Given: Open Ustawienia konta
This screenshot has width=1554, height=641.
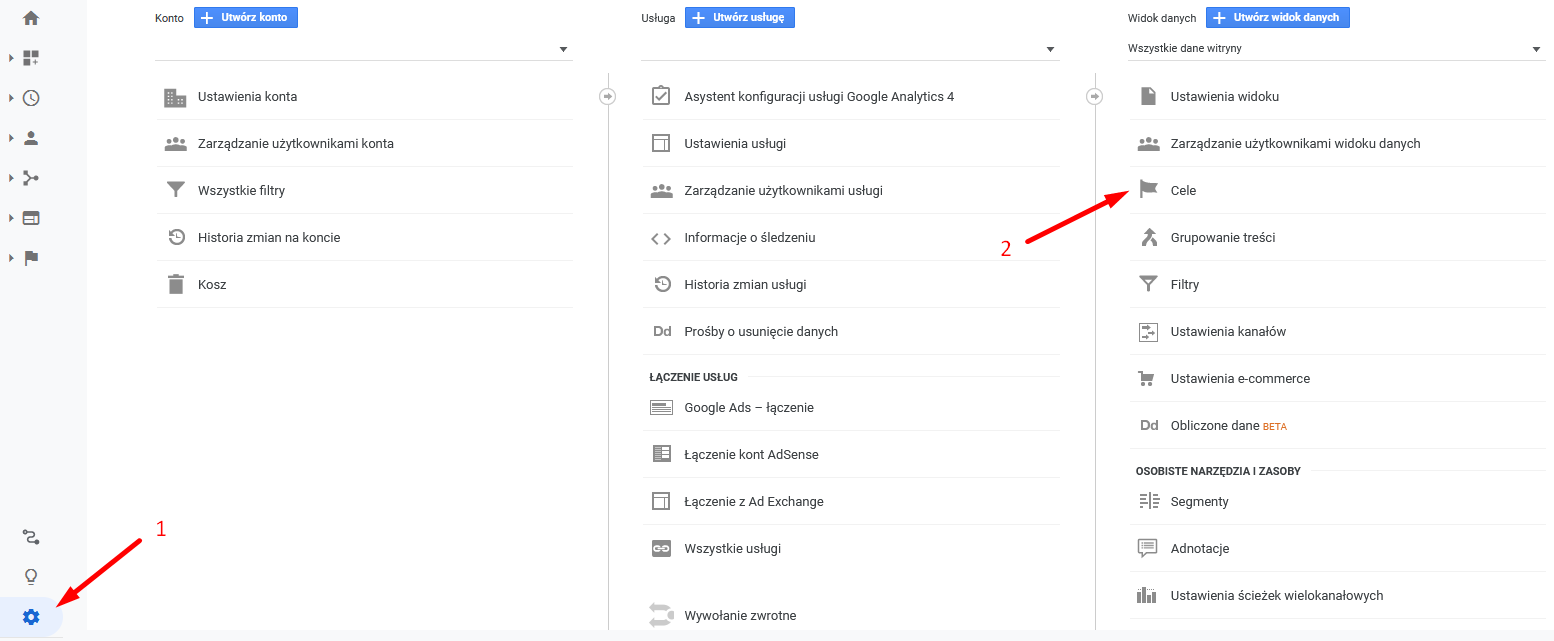Looking at the screenshot, I should [364, 97].
